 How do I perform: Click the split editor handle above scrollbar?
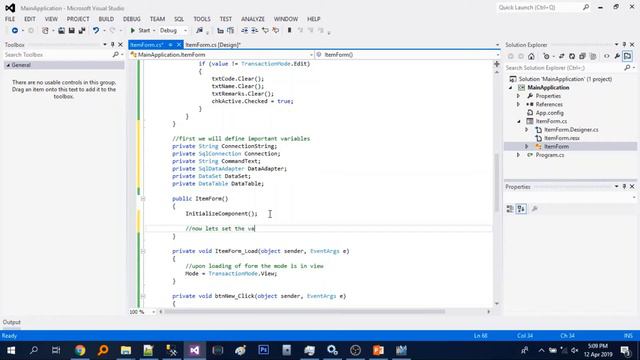point(497,64)
